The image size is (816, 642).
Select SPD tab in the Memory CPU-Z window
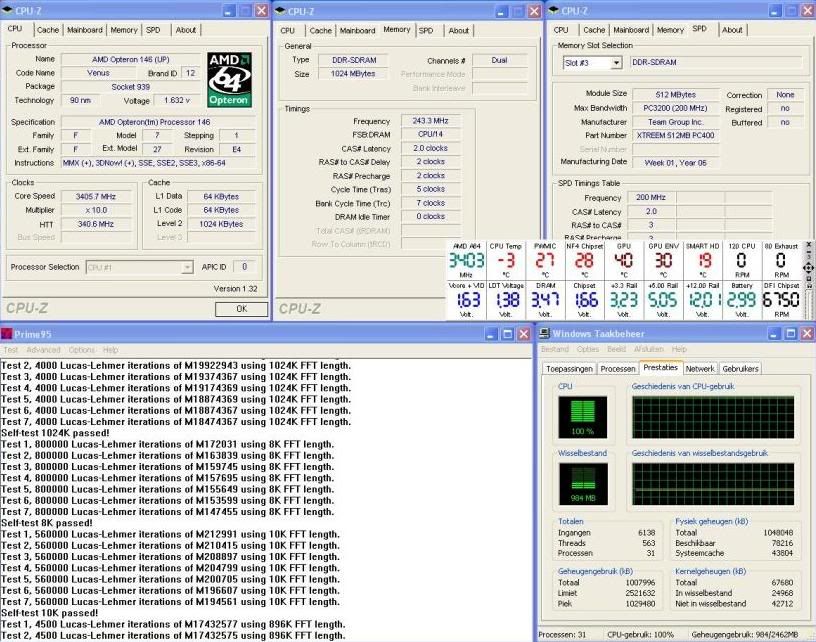pos(426,31)
